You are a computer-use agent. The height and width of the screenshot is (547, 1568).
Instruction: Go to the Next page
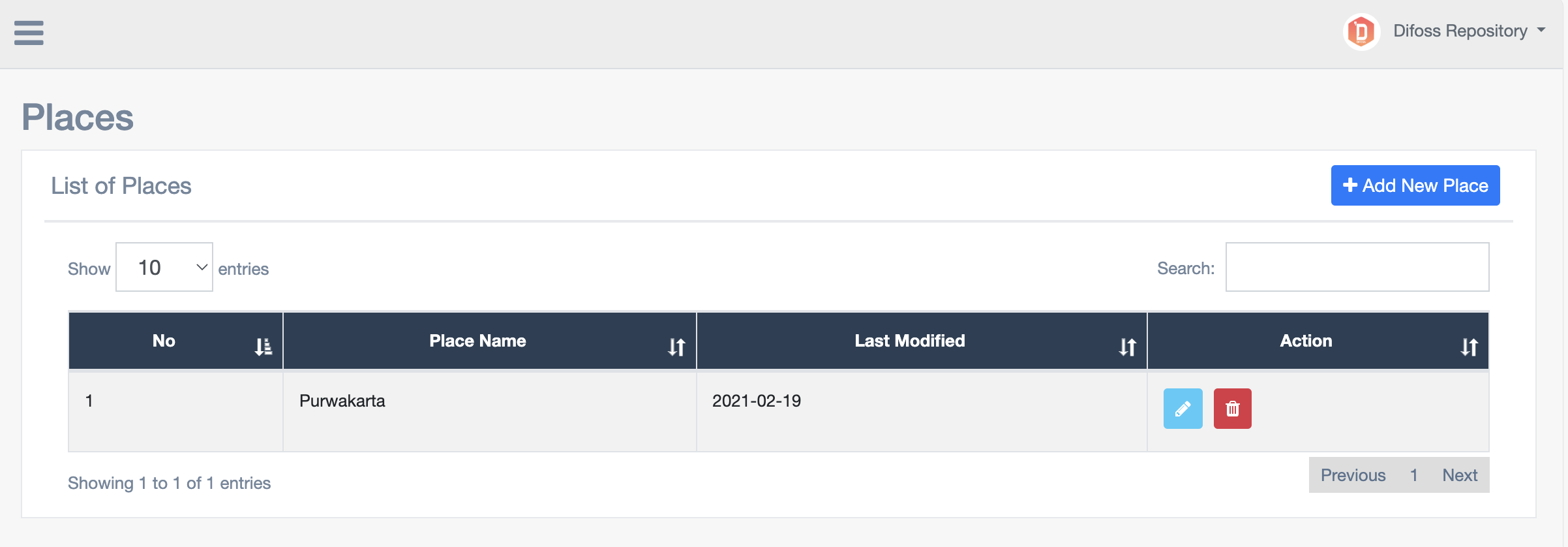(x=1460, y=475)
